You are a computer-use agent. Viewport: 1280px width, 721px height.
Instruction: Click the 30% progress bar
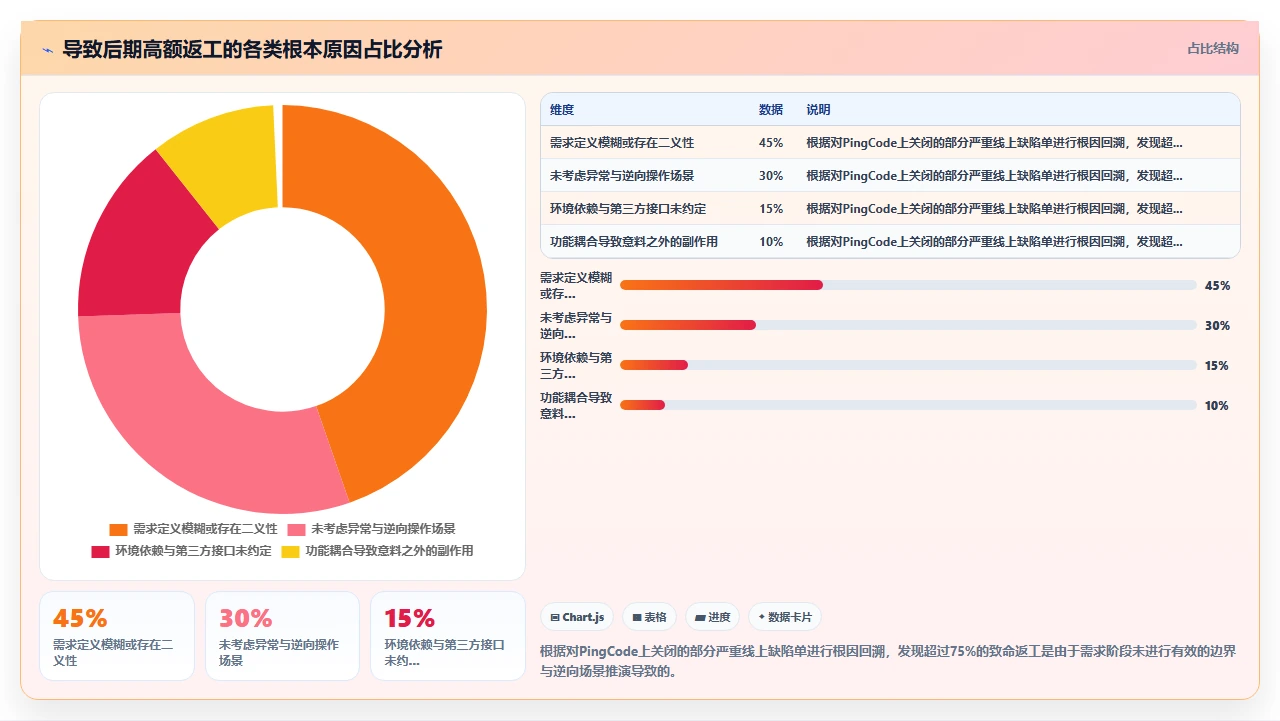pos(908,325)
